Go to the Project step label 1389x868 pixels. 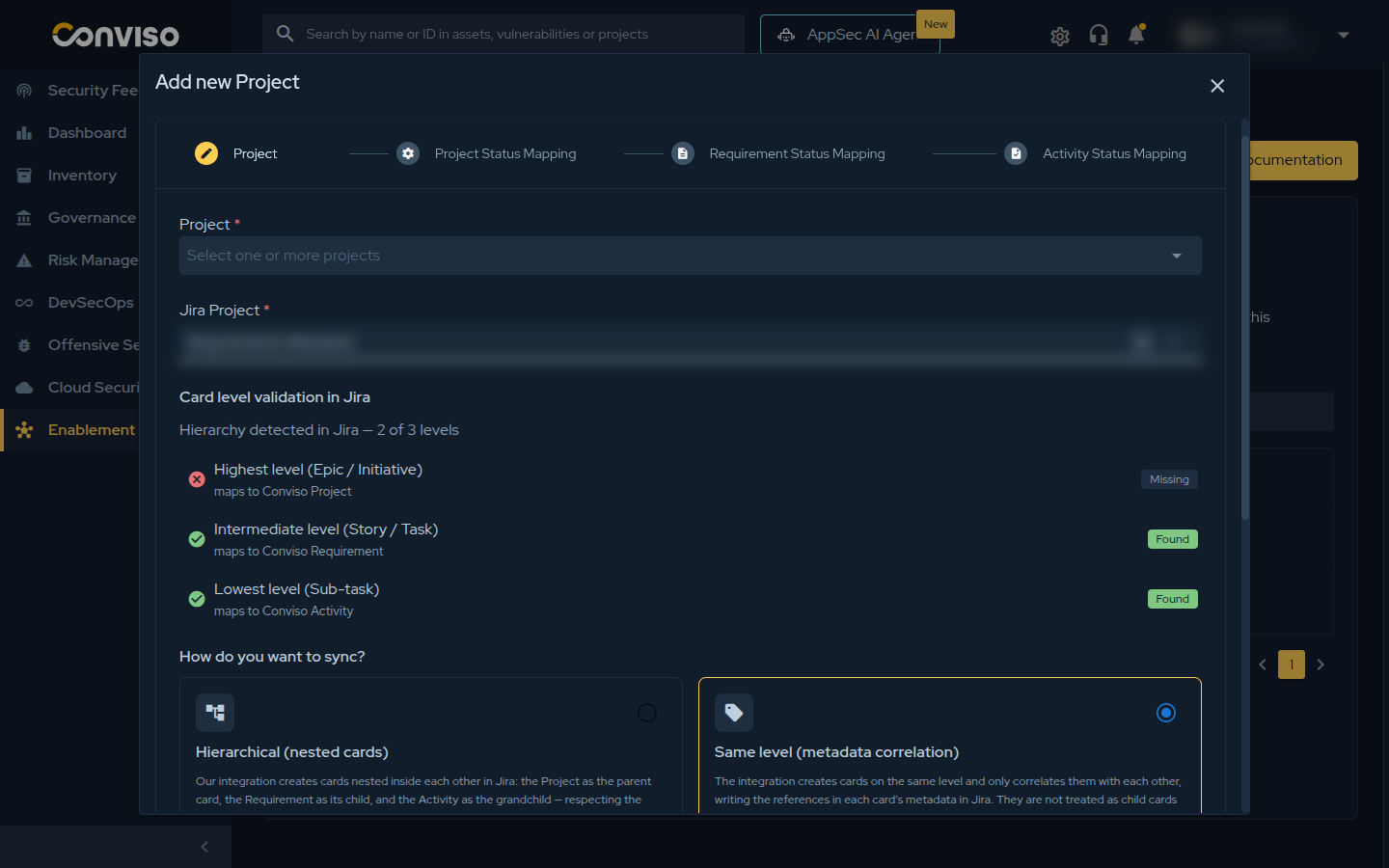[255, 153]
